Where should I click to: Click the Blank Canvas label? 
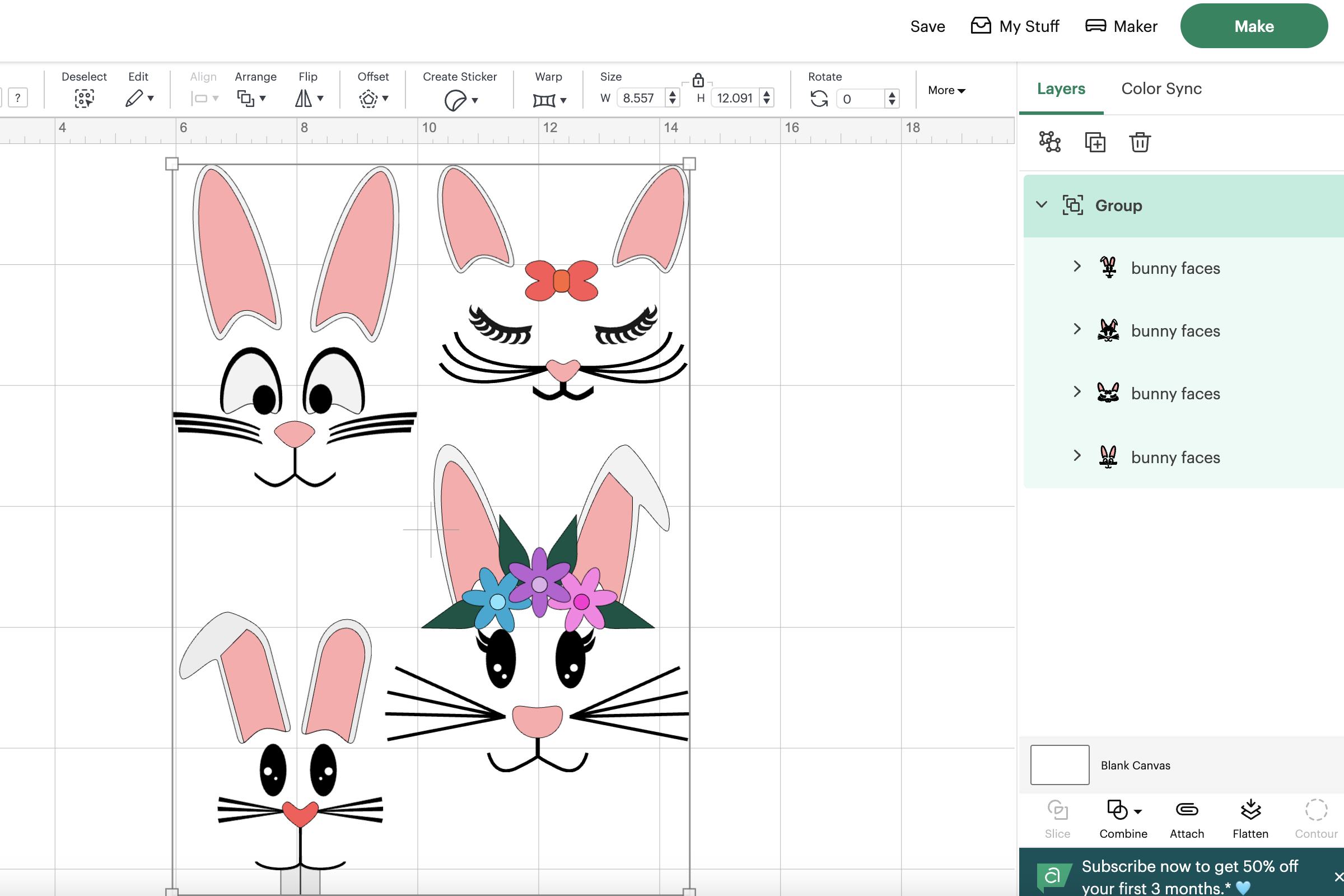pyautogui.click(x=1136, y=766)
